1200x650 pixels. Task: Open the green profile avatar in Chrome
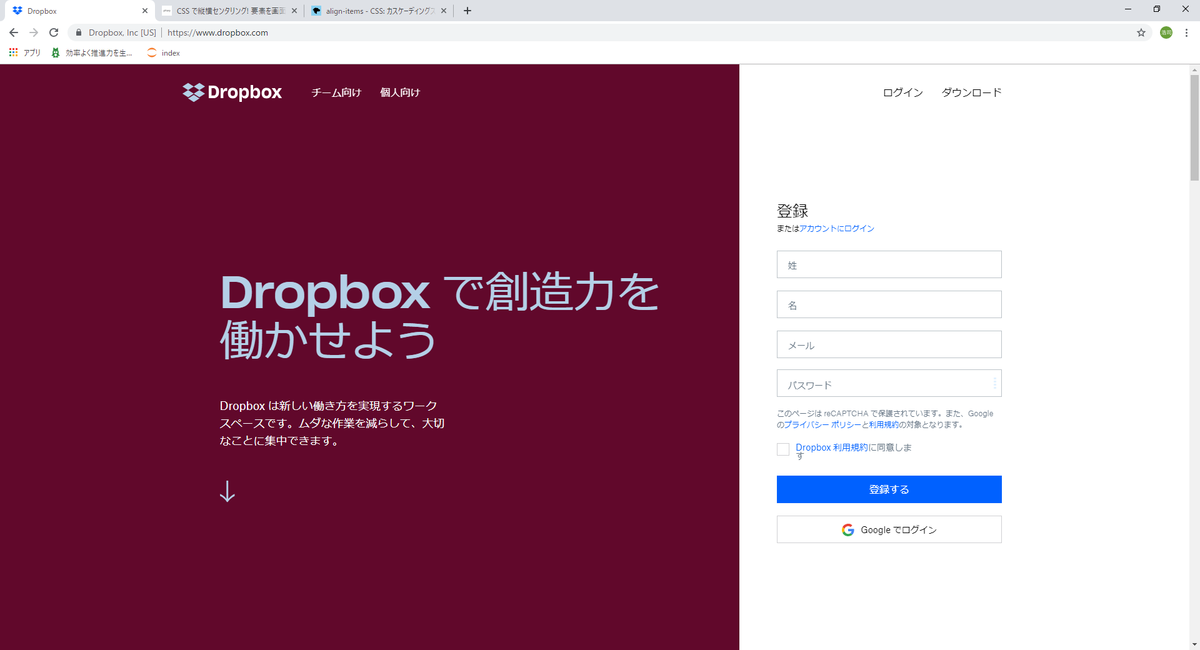(x=1166, y=32)
